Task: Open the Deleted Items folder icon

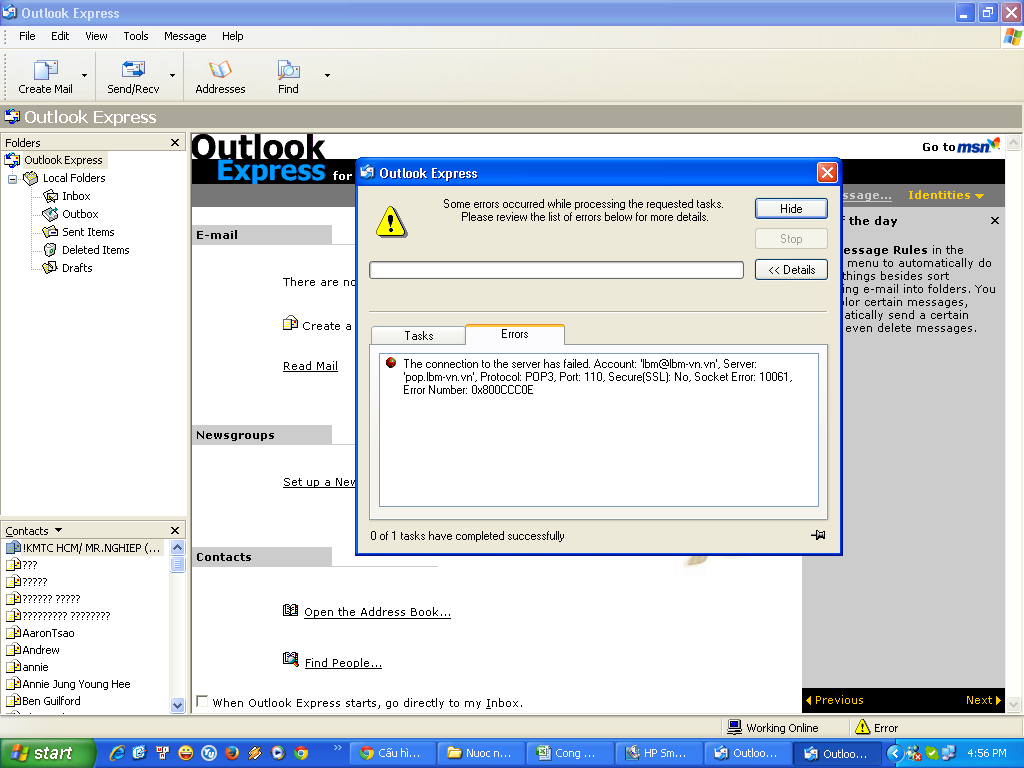Action: coord(50,249)
